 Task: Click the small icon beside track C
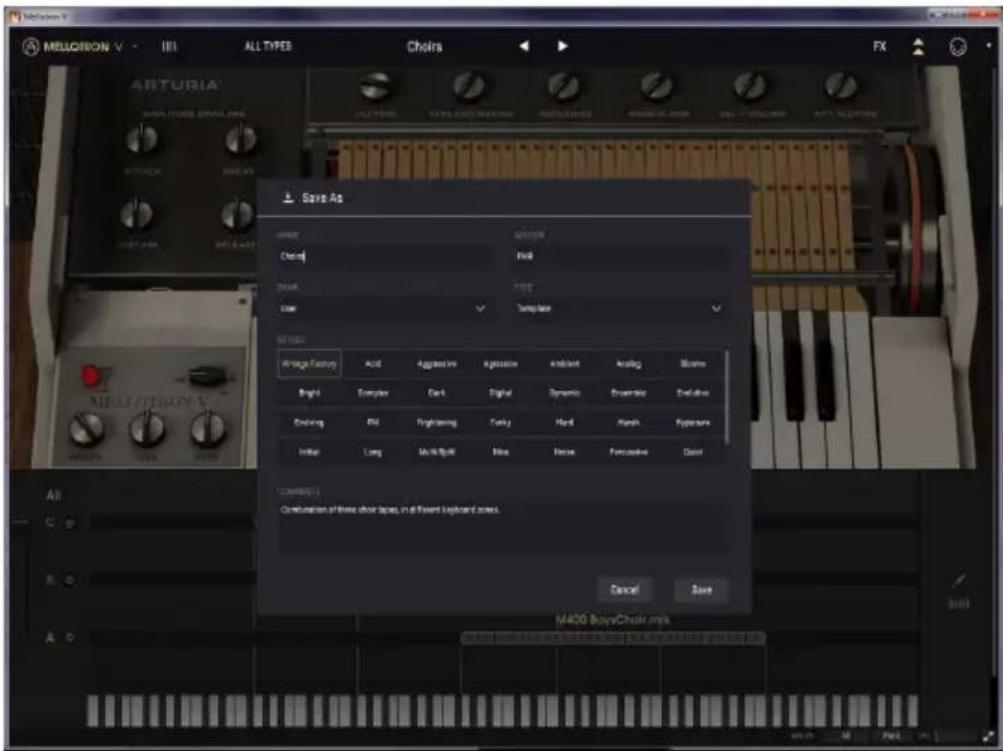(70, 523)
